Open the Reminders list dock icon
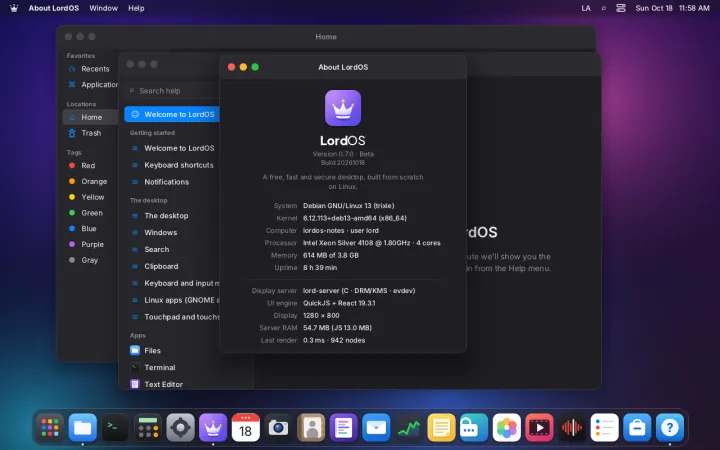The image size is (720, 450). tap(604, 428)
